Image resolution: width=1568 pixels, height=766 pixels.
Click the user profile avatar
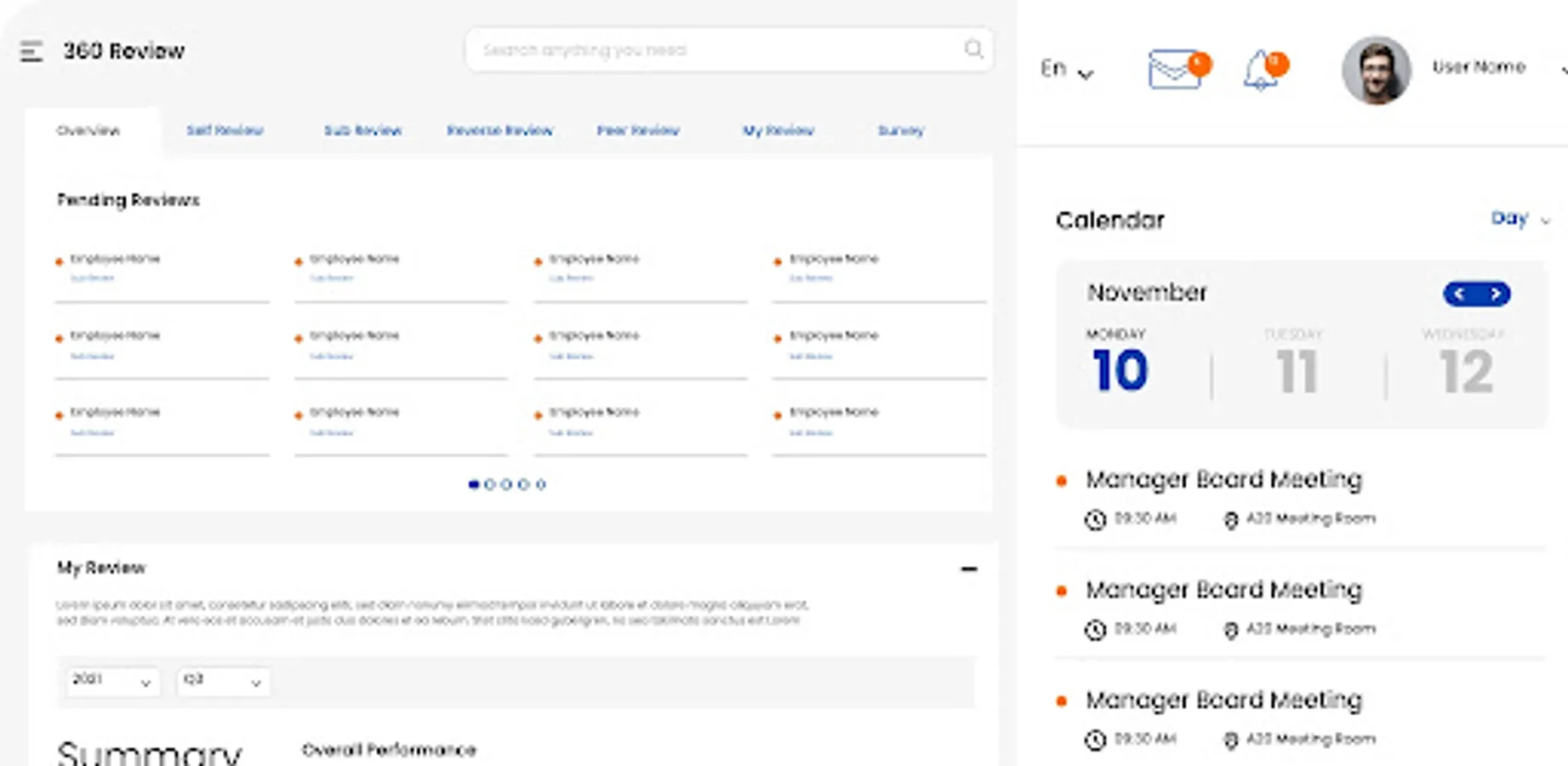pyautogui.click(x=1376, y=70)
